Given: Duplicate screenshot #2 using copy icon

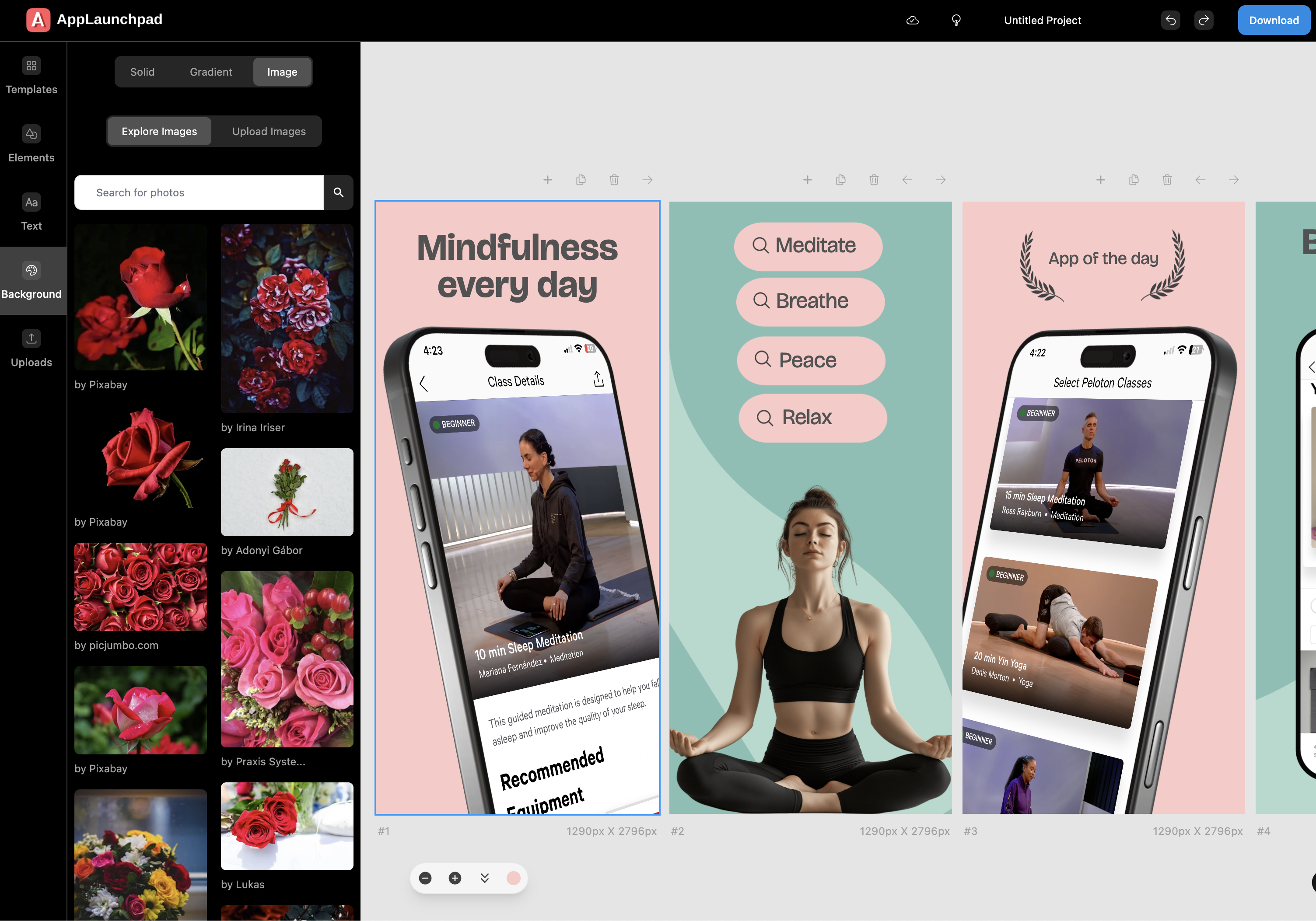Looking at the screenshot, I should [x=840, y=180].
